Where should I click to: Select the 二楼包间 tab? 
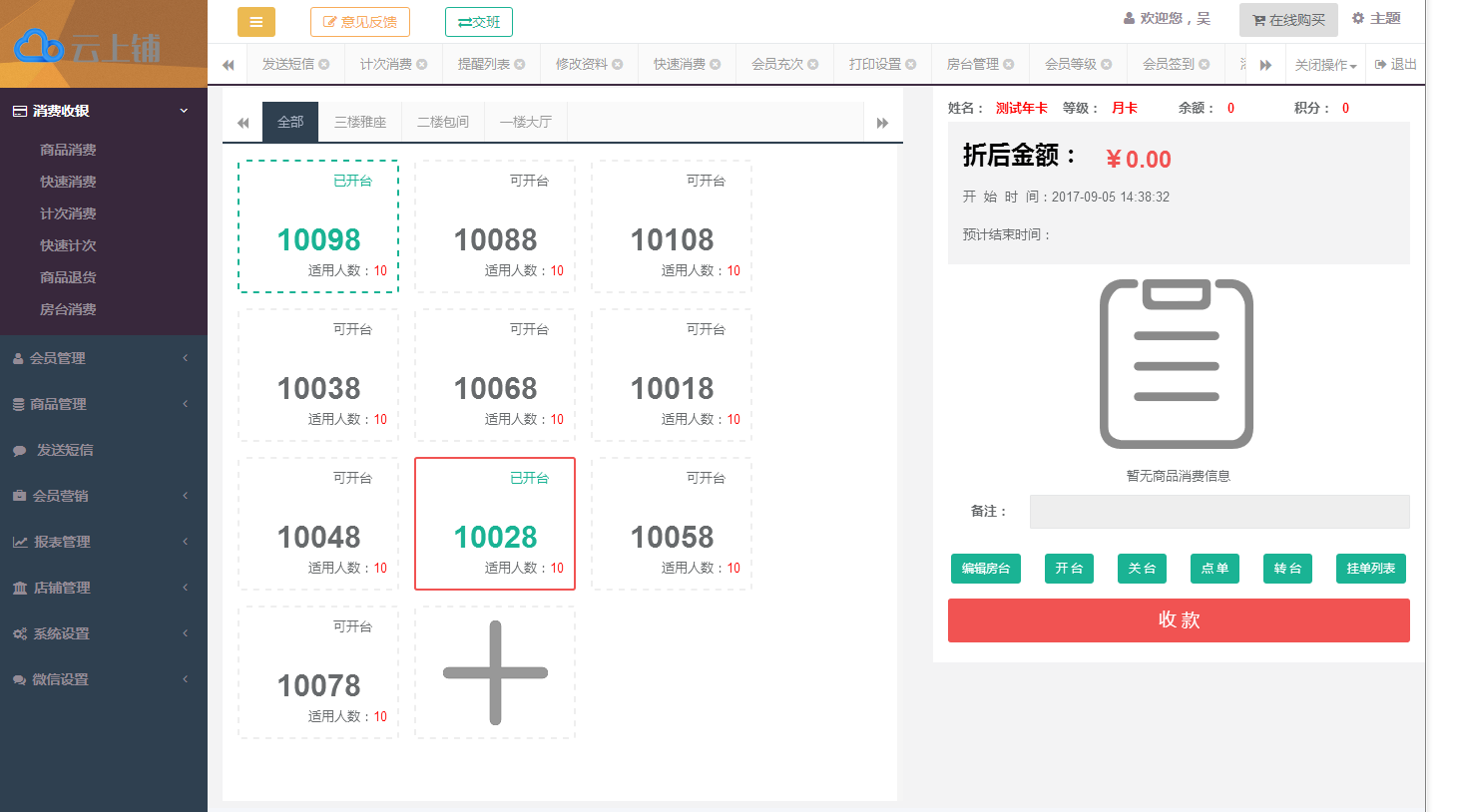(x=443, y=122)
